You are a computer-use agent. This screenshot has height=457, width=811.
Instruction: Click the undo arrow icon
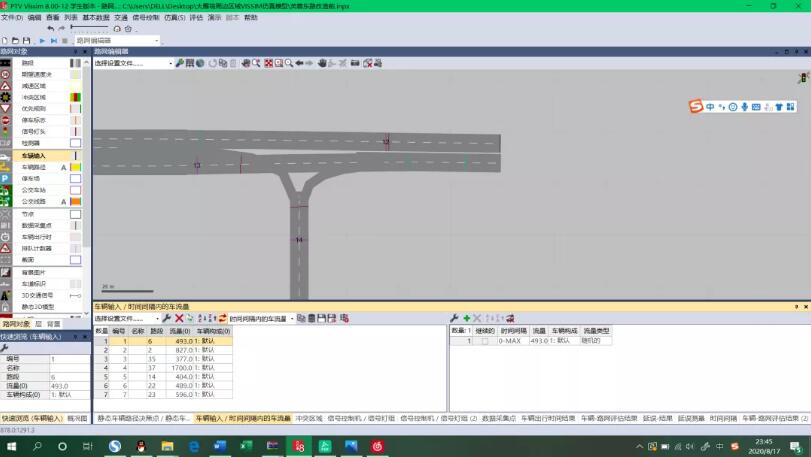50,28
